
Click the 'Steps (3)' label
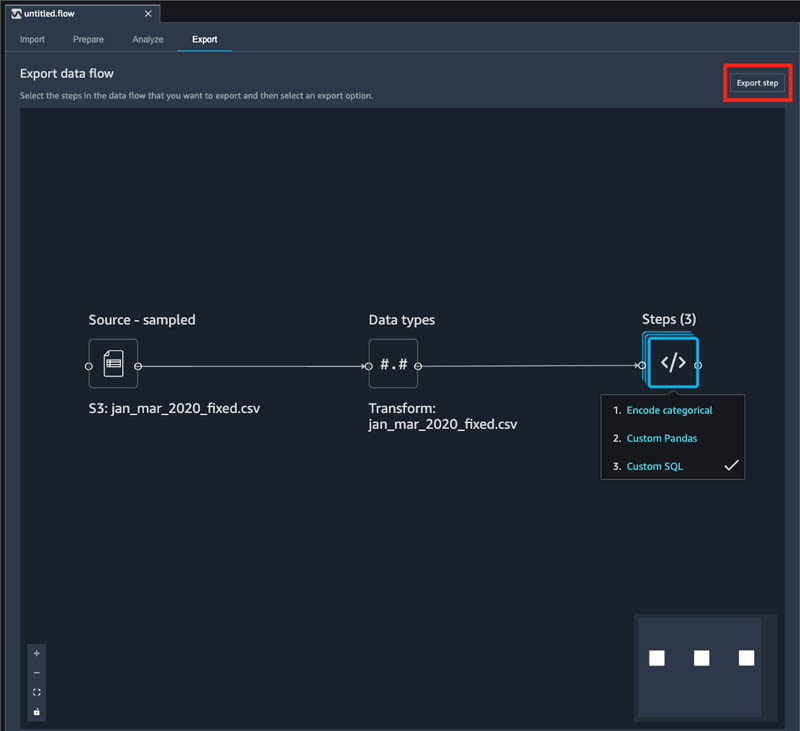[669, 319]
